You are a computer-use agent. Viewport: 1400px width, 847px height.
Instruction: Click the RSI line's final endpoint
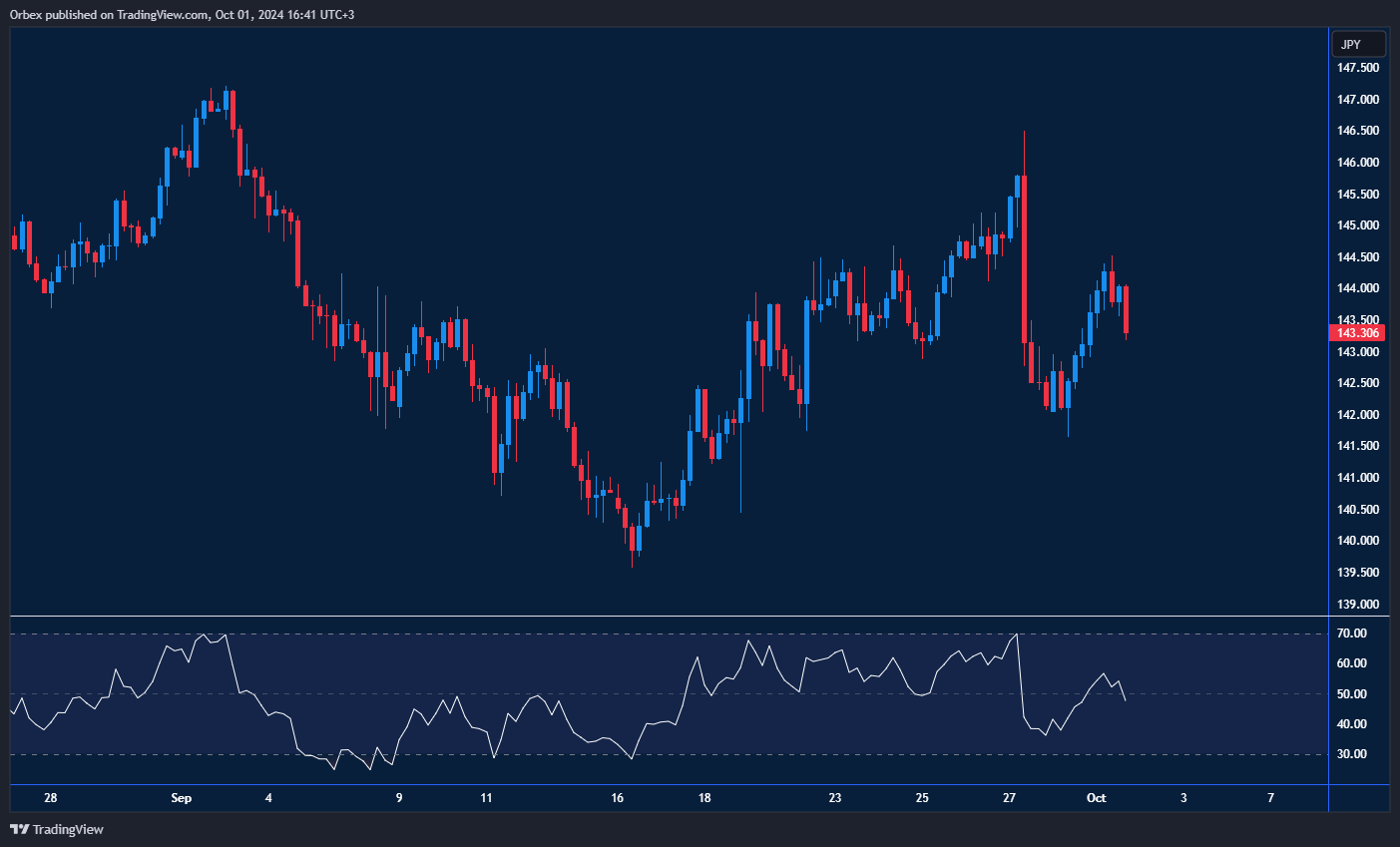pos(1126,700)
